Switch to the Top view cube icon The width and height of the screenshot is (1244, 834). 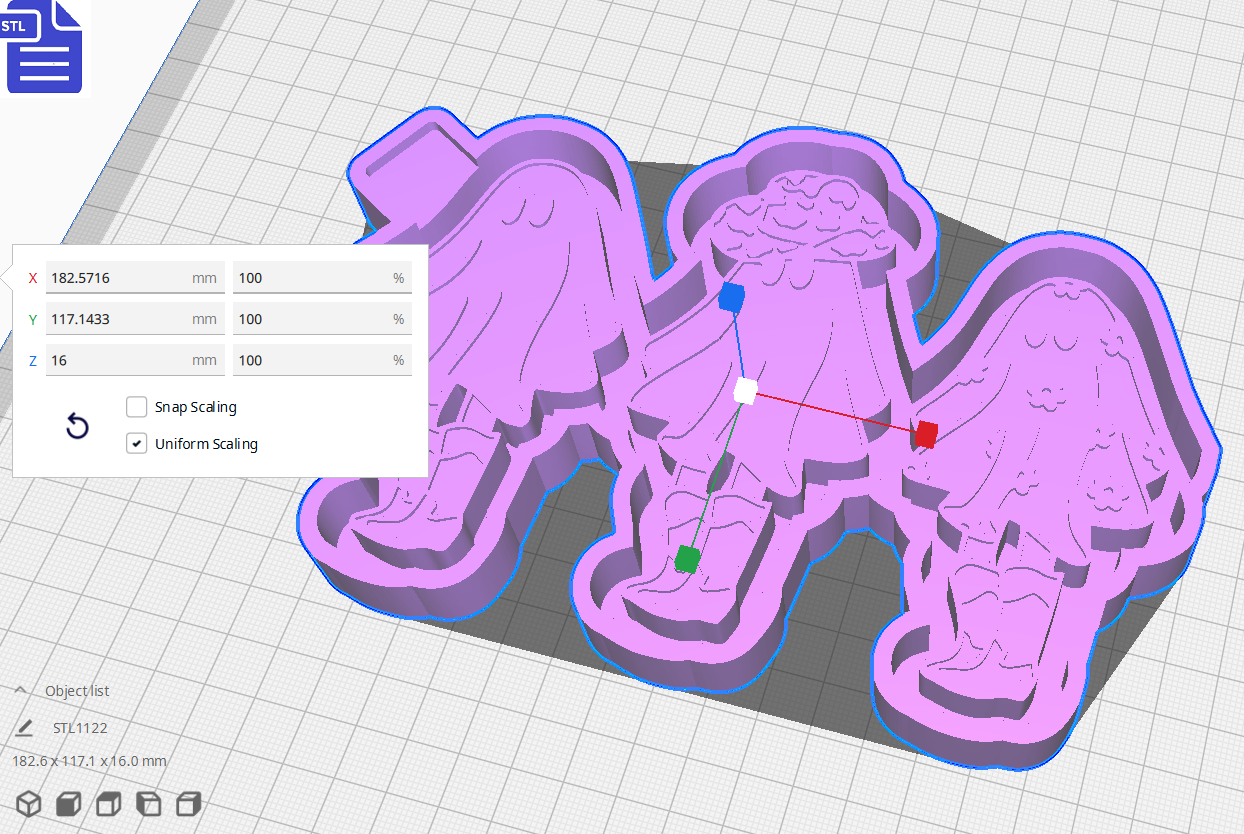point(108,803)
